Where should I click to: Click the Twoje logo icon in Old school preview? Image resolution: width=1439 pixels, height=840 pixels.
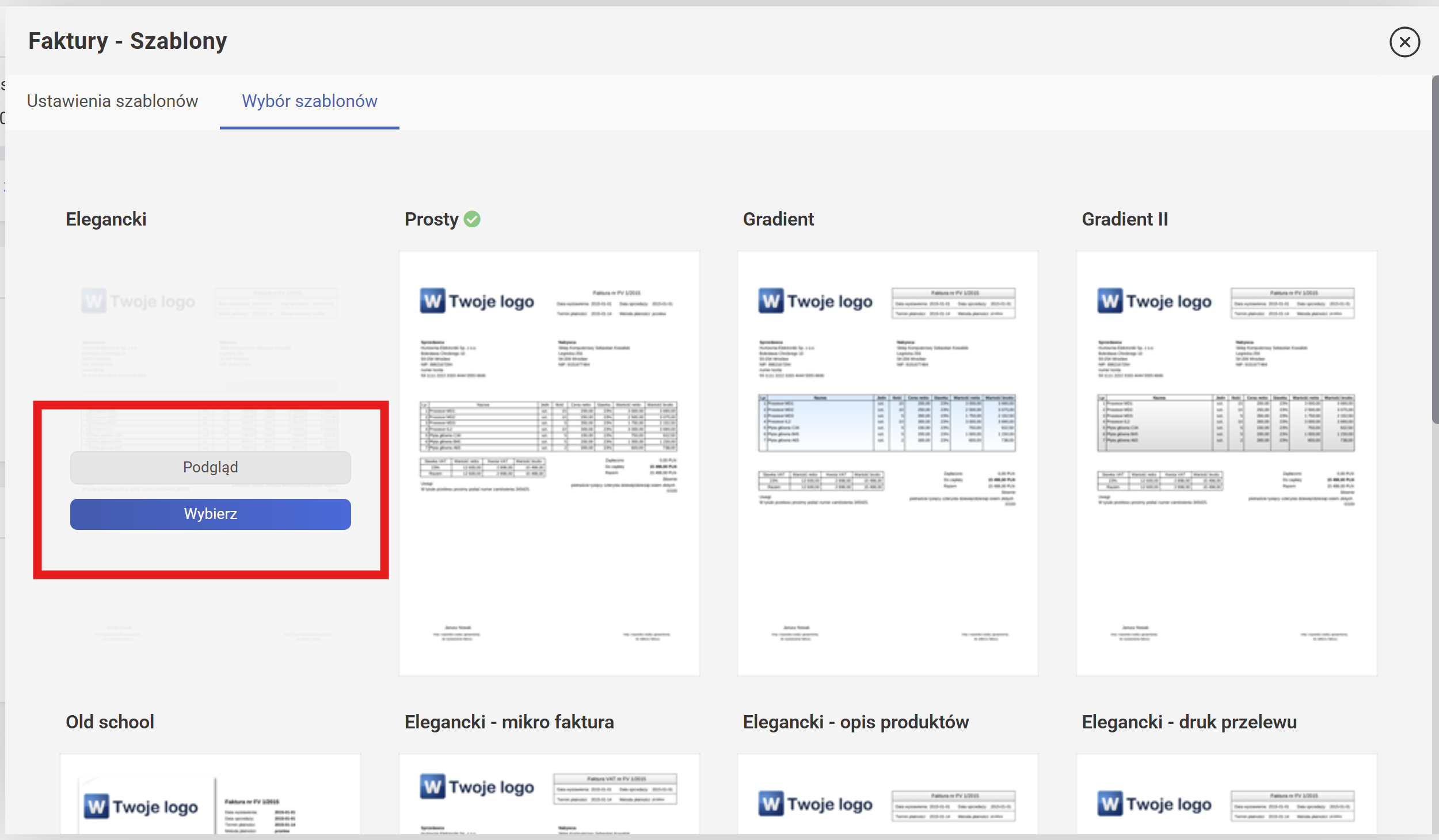[96, 807]
